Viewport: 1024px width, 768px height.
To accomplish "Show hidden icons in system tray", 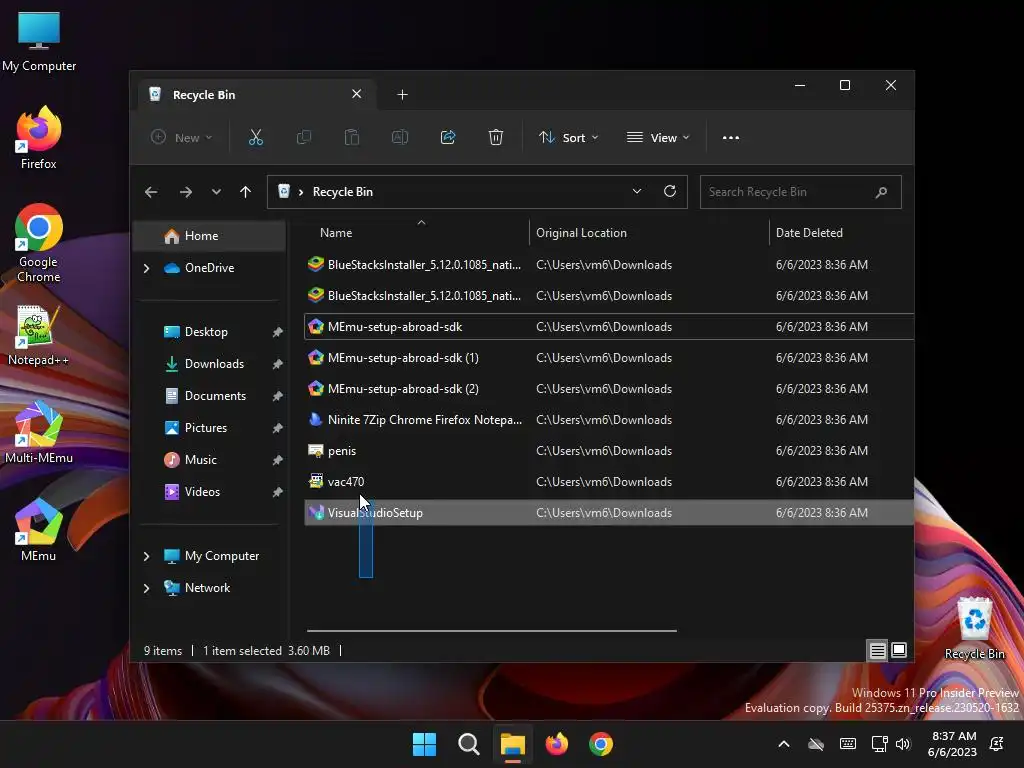I will click(784, 744).
